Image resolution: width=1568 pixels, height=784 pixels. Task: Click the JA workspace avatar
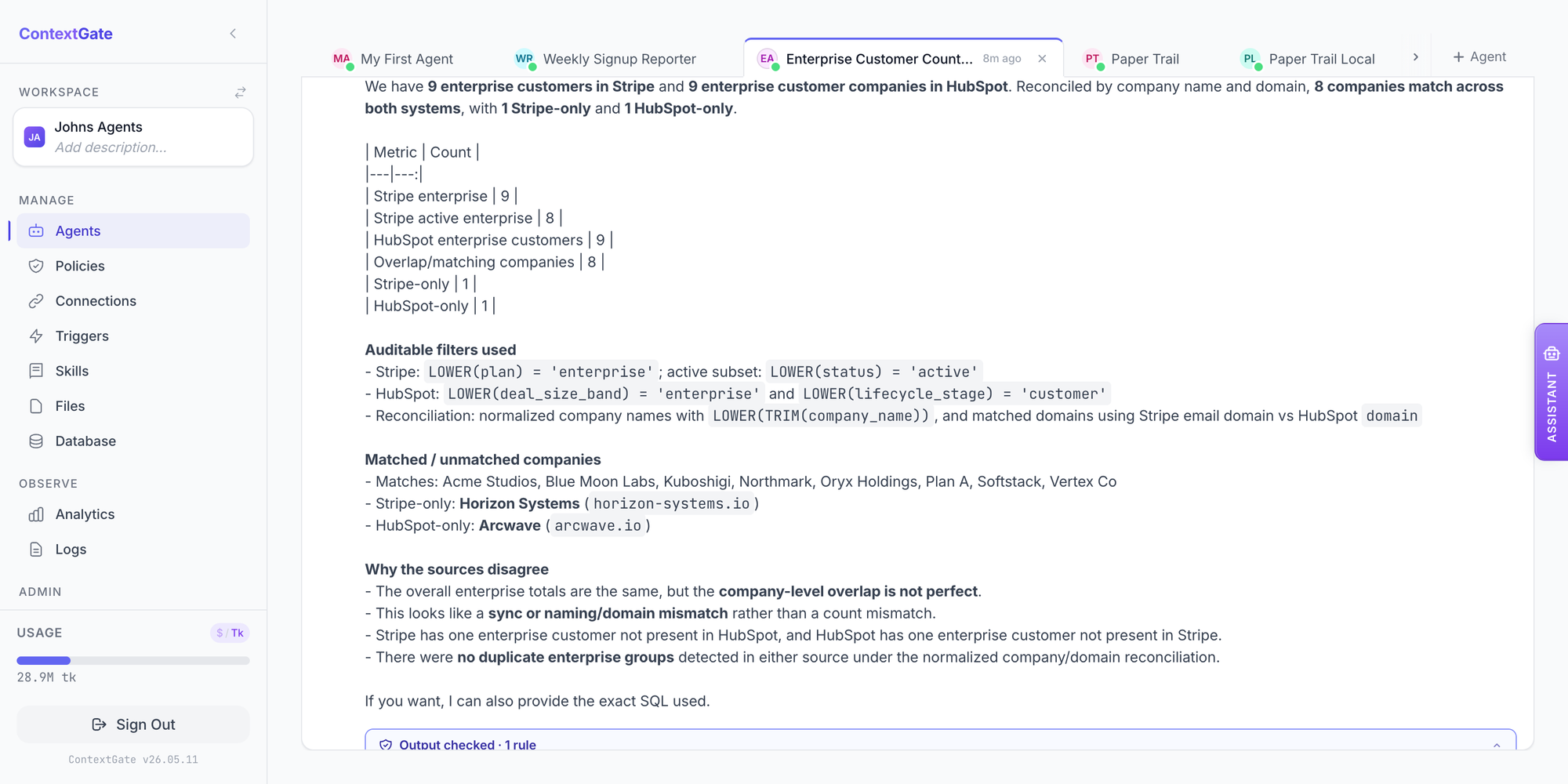click(x=34, y=137)
